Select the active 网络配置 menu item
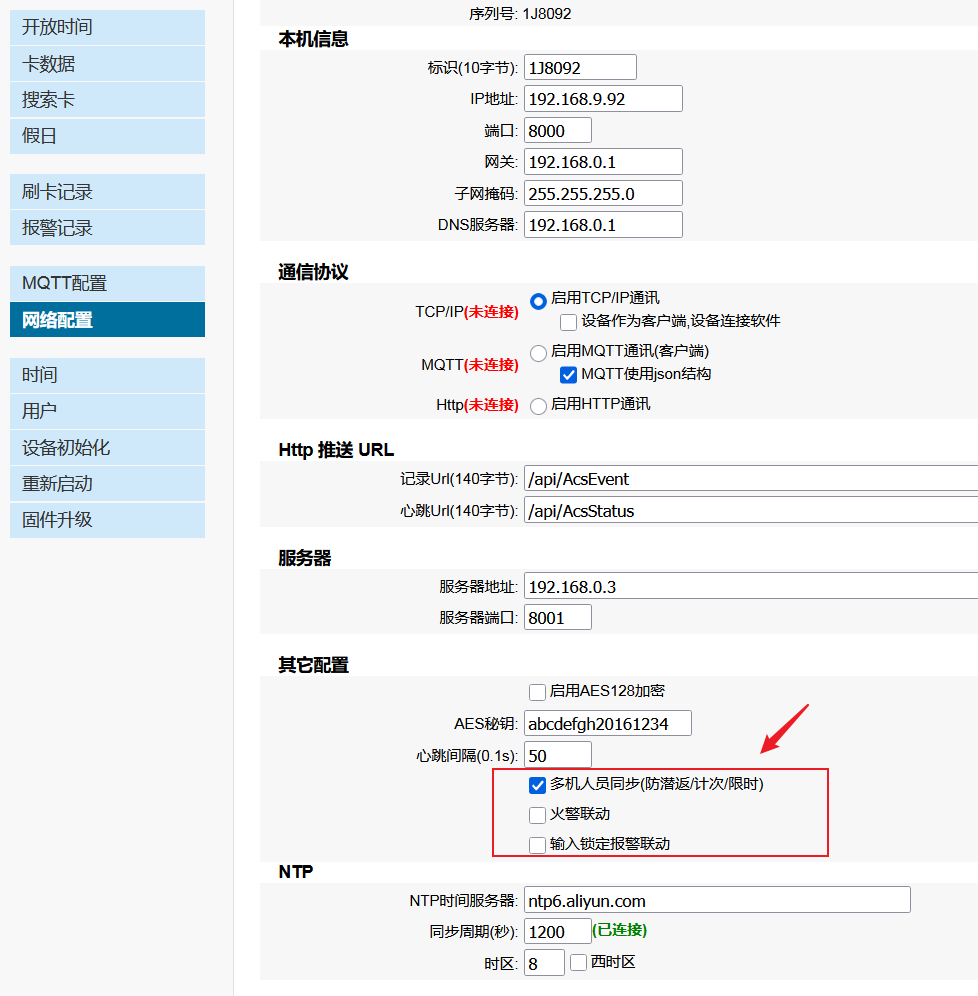The width and height of the screenshot is (978, 996). click(107, 320)
